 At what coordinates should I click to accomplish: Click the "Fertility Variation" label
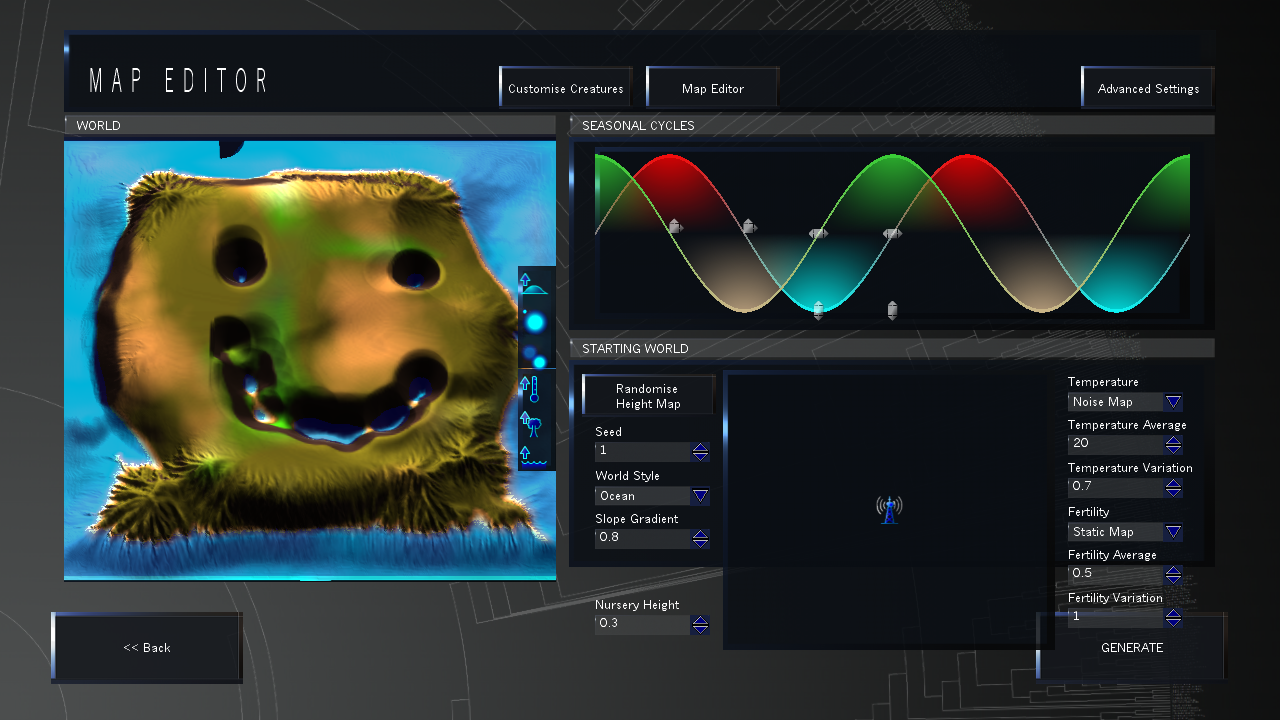tap(1115, 598)
